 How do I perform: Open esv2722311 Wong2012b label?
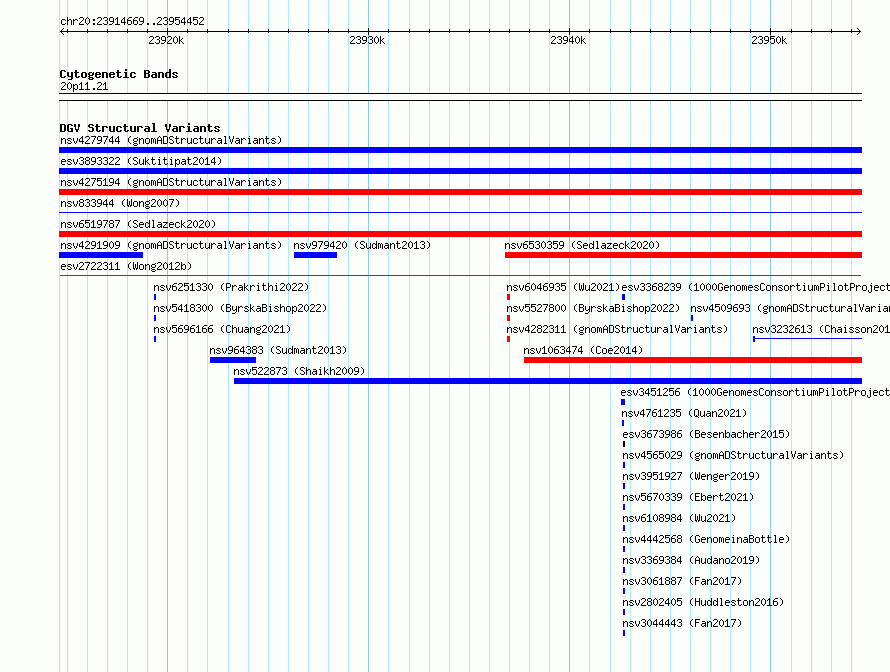[x=126, y=266]
